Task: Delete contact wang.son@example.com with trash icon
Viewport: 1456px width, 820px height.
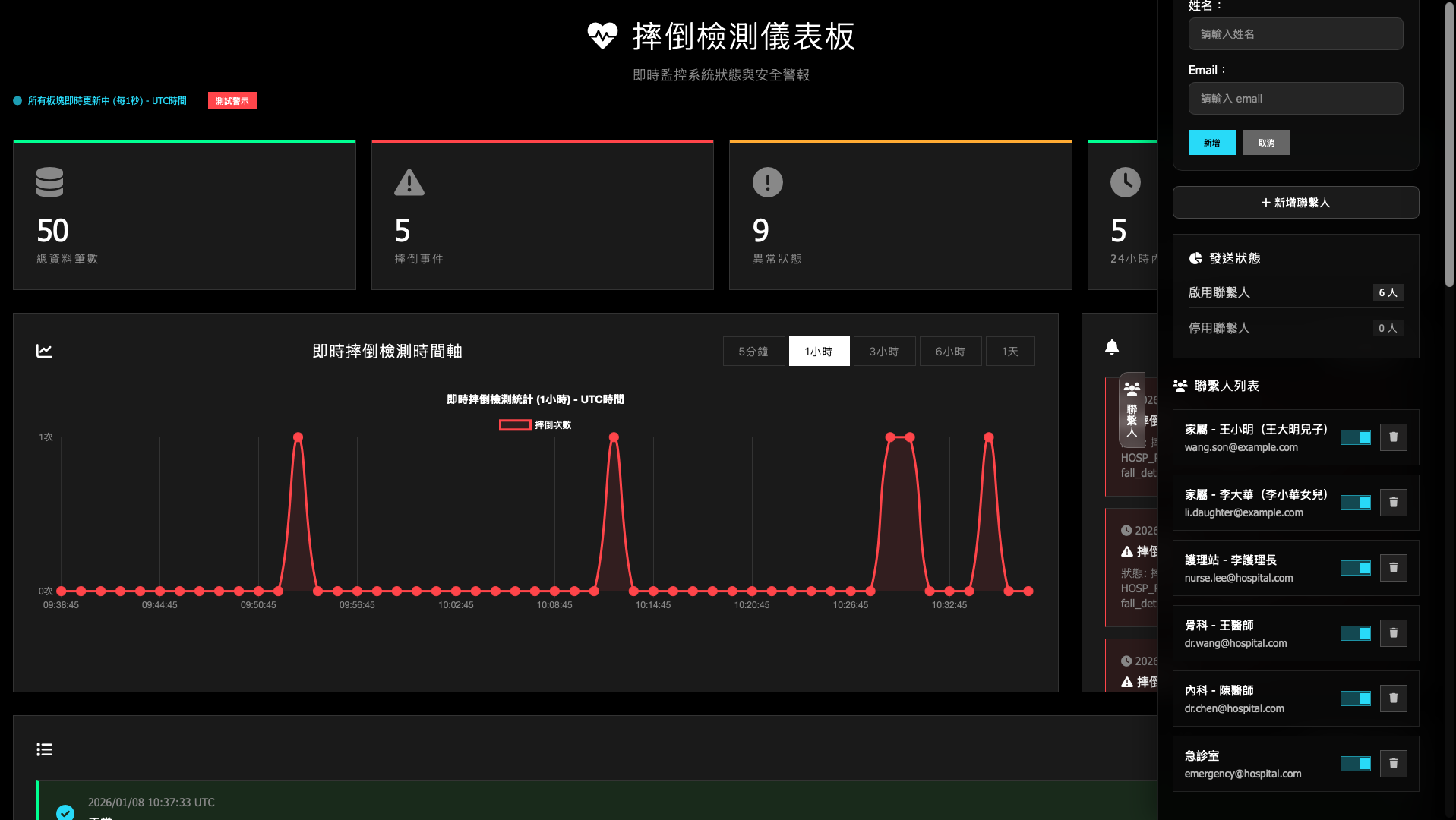Action: [x=1393, y=437]
